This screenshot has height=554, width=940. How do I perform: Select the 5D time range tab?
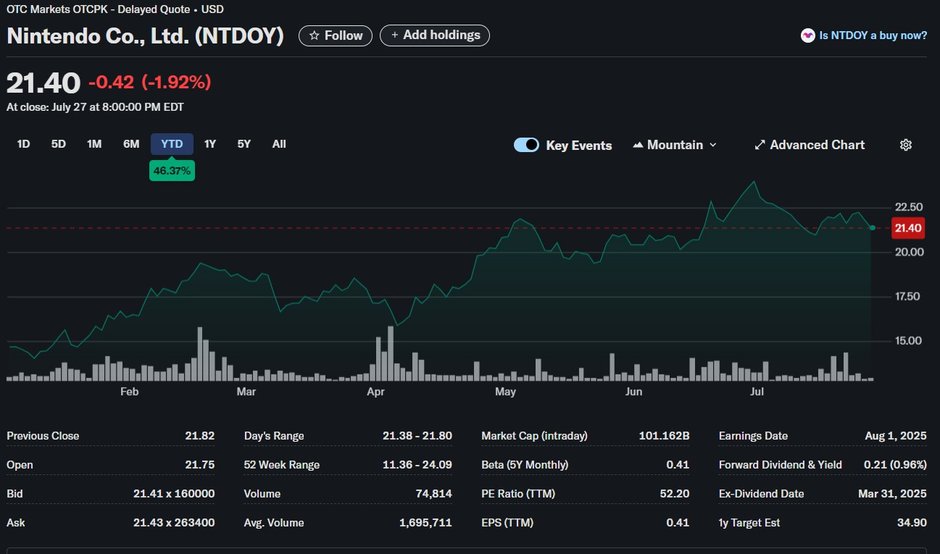pyautogui.click(x=58, y=144)
